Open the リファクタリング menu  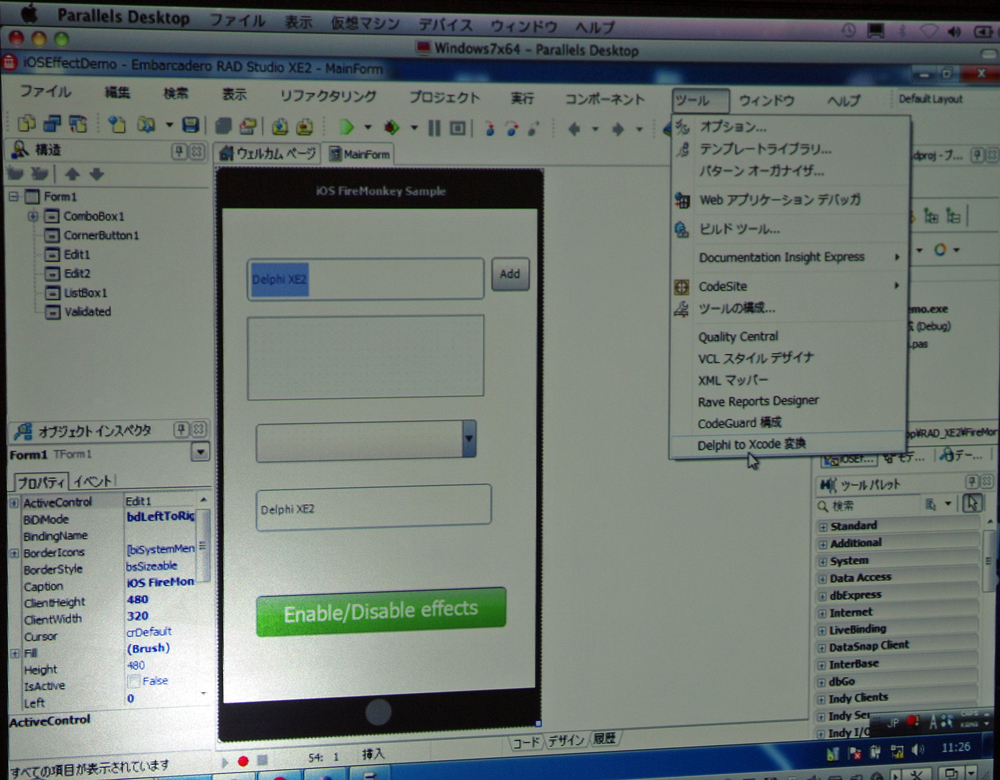[328, 96]
